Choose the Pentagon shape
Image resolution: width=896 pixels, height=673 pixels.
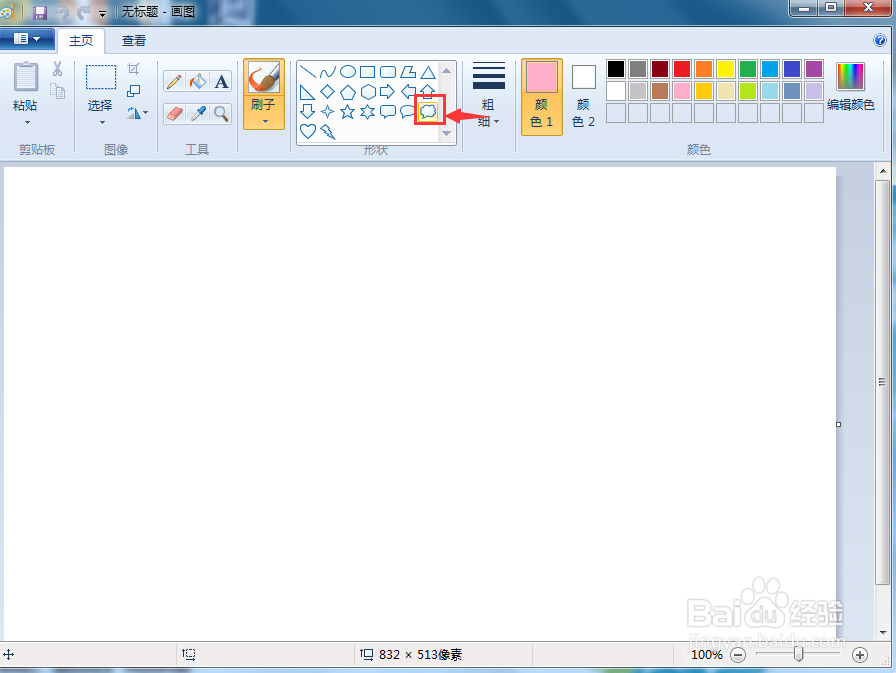348,92
